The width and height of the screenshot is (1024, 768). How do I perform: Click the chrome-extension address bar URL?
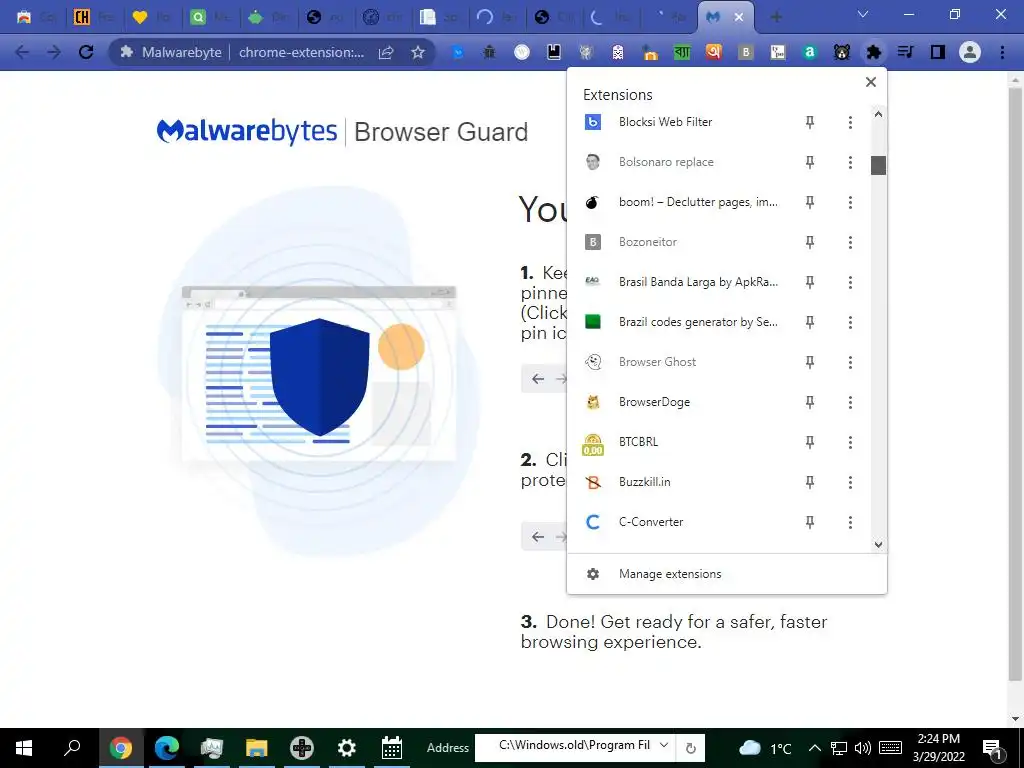302,52
